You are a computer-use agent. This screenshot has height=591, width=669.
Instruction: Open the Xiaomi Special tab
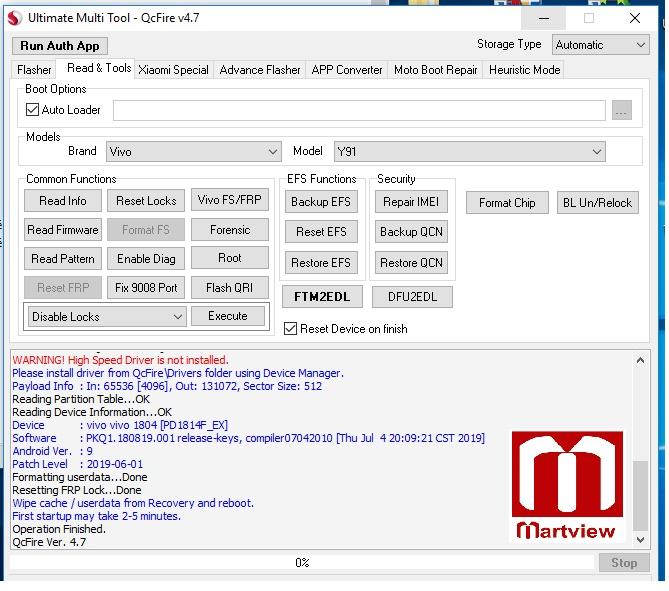coord(173,70)
